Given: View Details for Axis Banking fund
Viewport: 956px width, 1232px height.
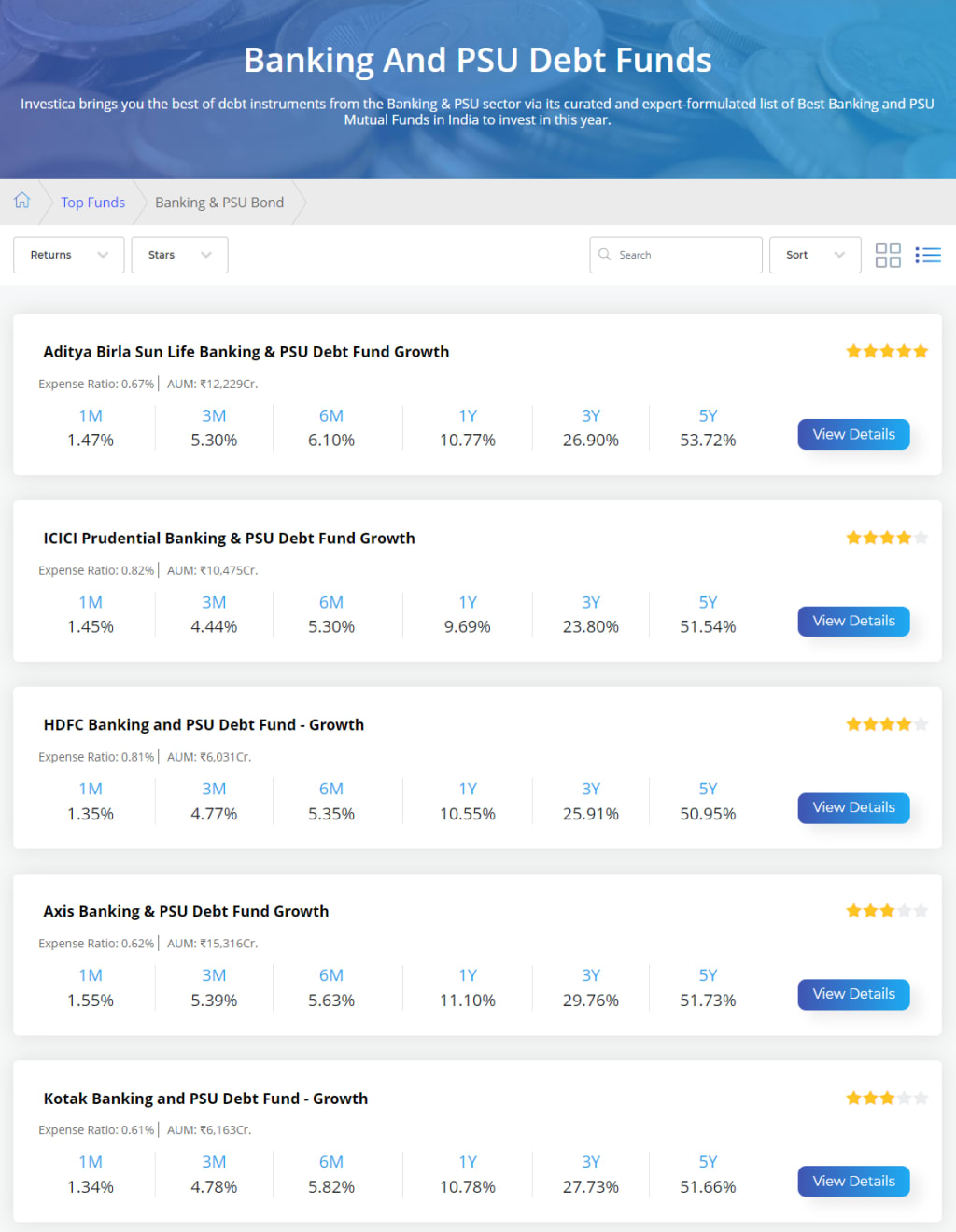Looking at the screenshot, I should [x=853, y=994].
